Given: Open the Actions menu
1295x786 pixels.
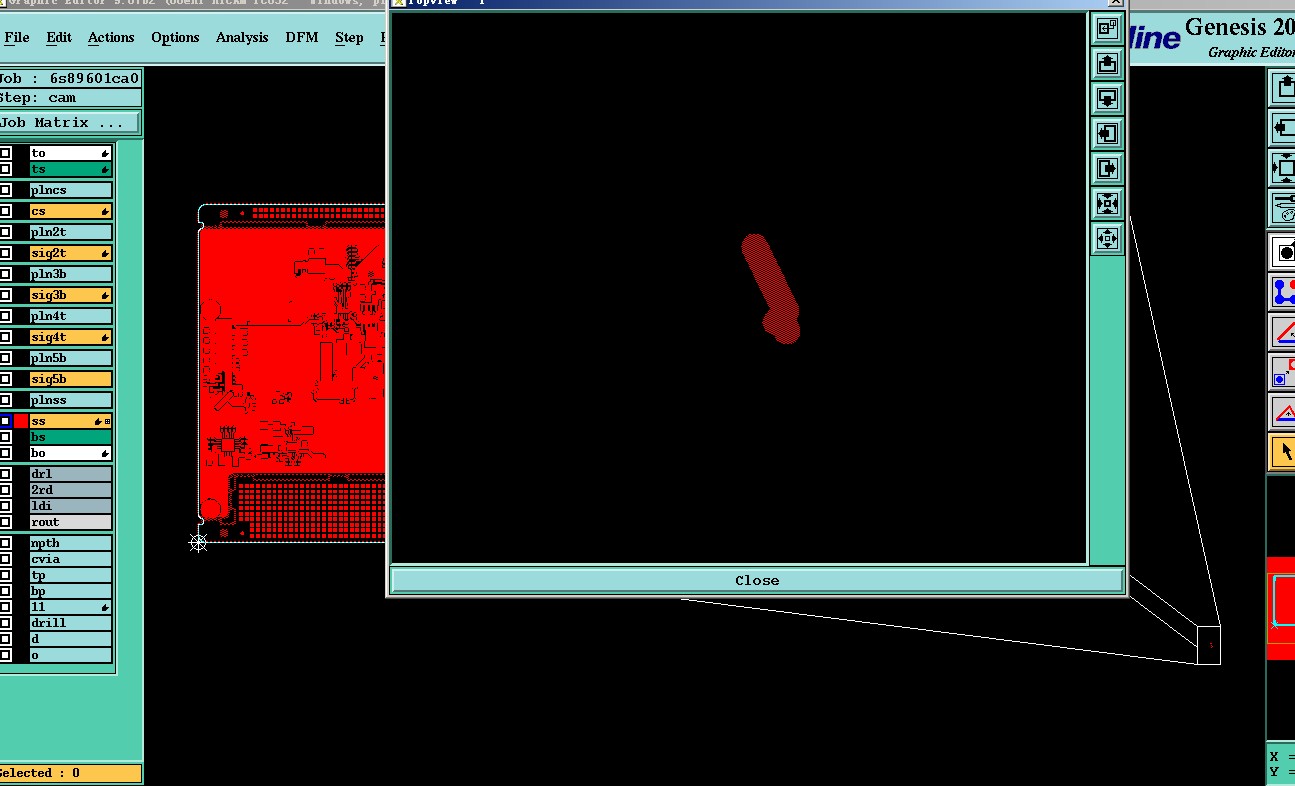Looking at the screenshot, I should [111, 37].
